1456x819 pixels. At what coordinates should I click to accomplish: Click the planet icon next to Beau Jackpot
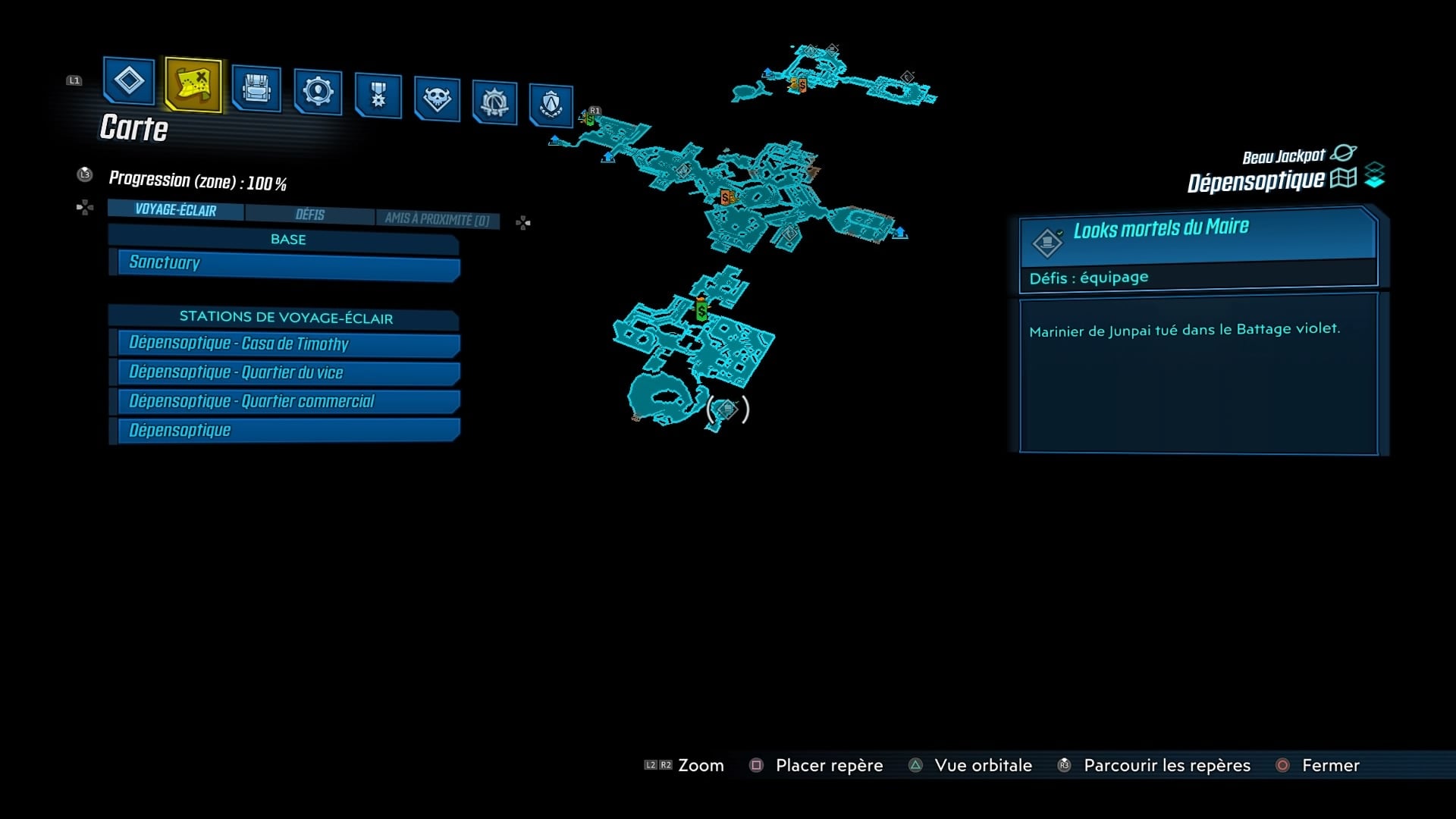pos(1344,152)
